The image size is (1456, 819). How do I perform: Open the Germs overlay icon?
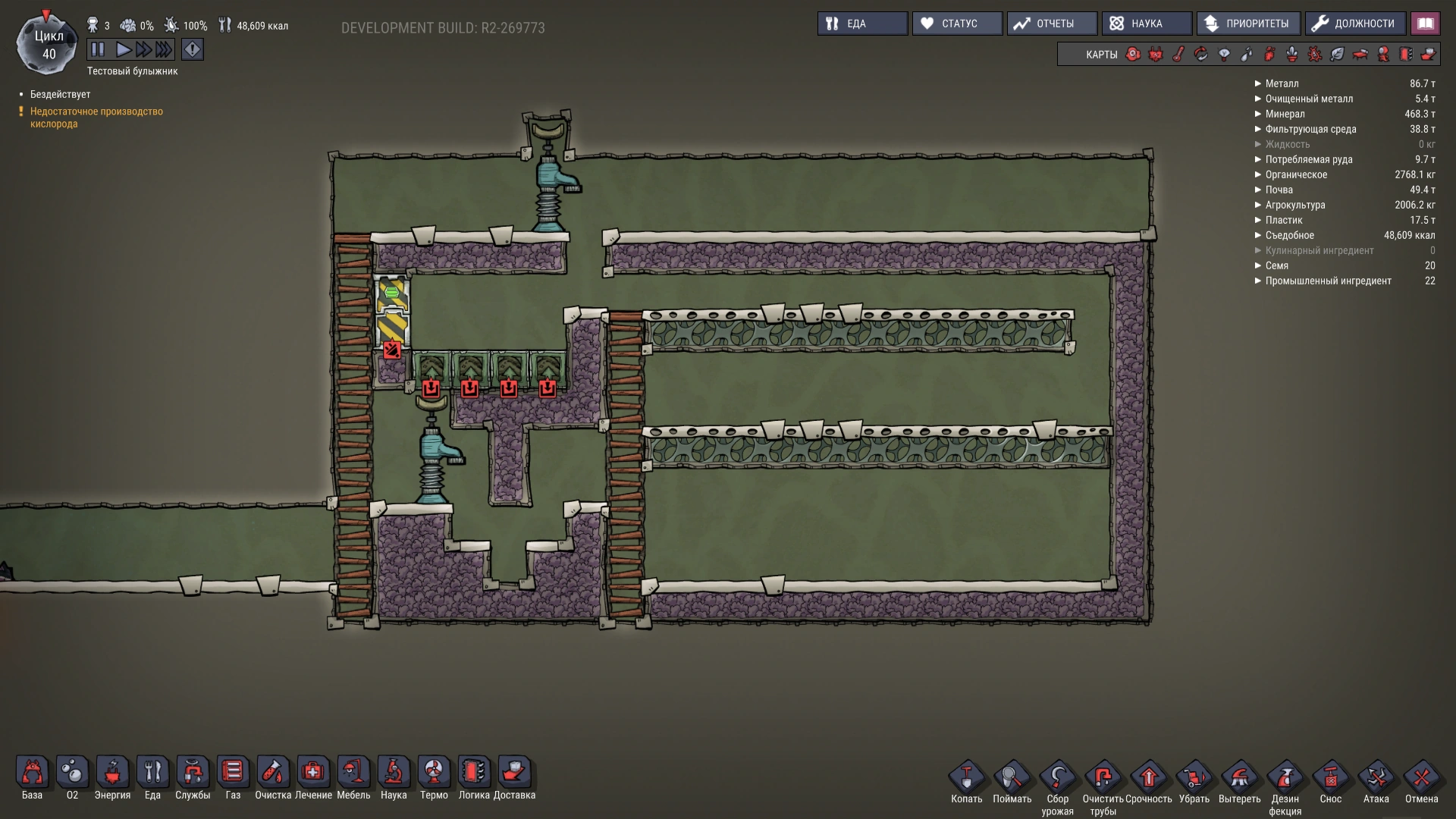1315,55
